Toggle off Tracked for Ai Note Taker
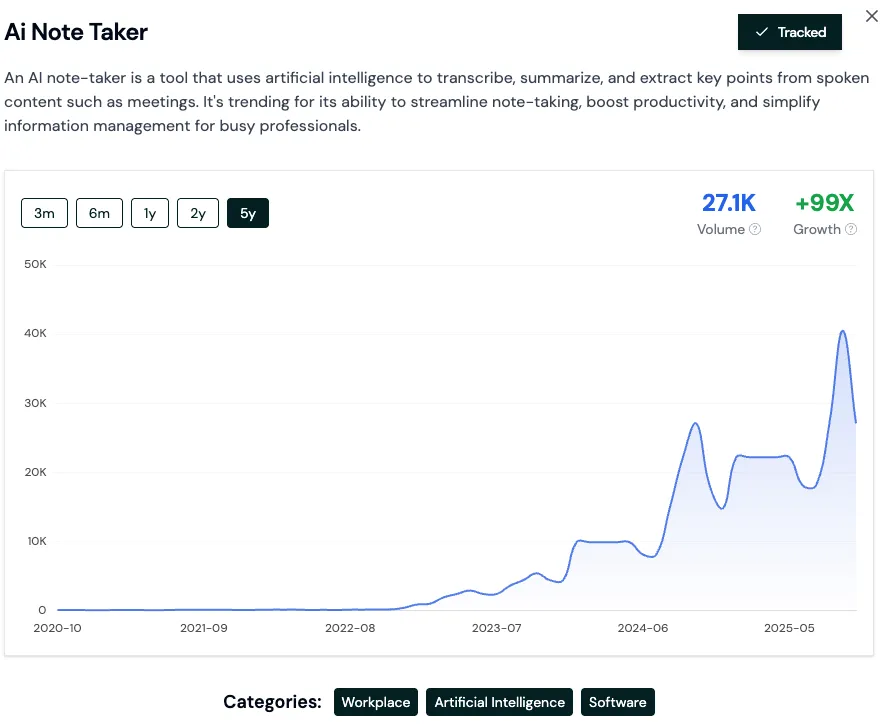 790,32
